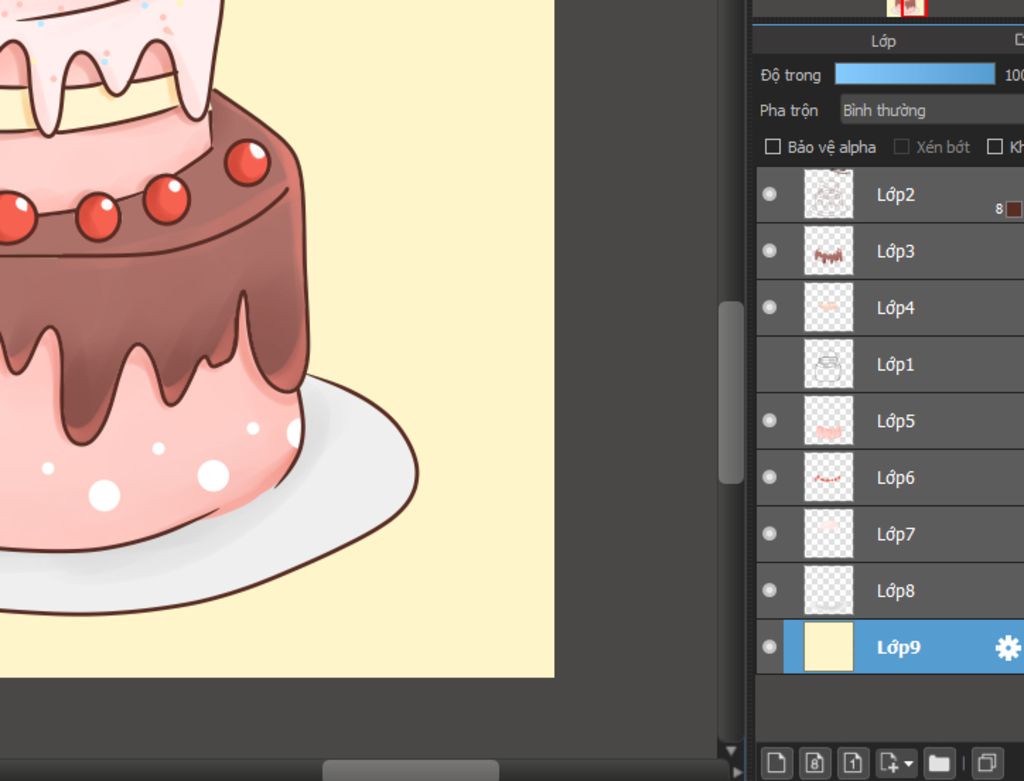Select layer Lớp6 thumbnail
This screenshot has width=1024, height=781.
tap(829, 477)
